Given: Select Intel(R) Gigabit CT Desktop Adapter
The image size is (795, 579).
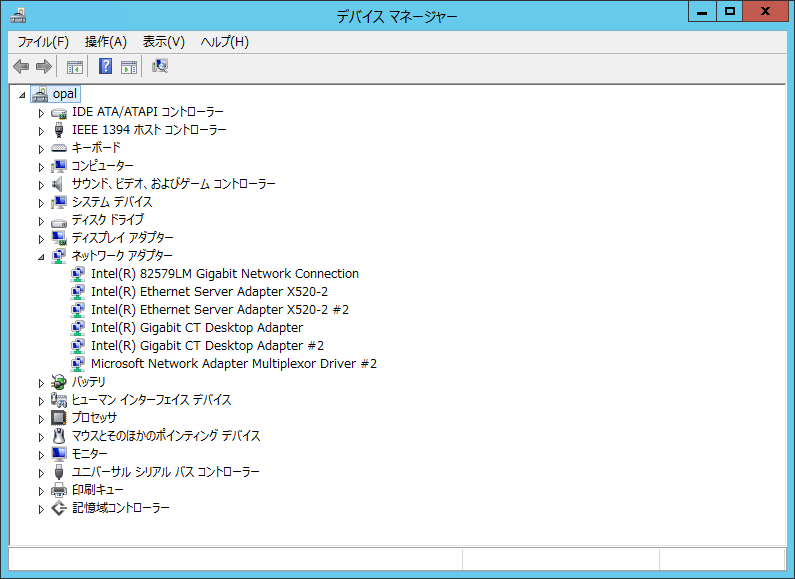Looking at the screenshot, I should click(197, 328).
